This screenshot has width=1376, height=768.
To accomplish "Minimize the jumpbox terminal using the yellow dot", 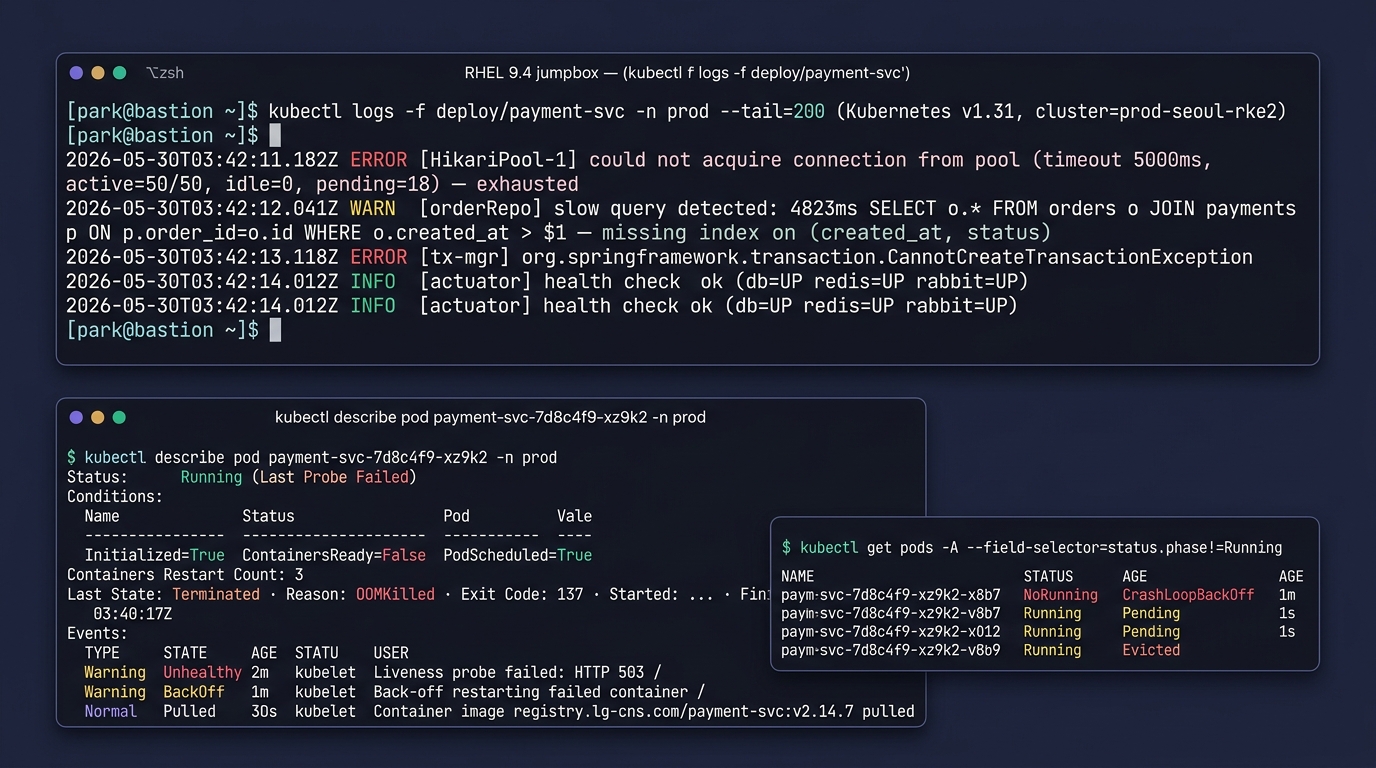I will point(98,73).
